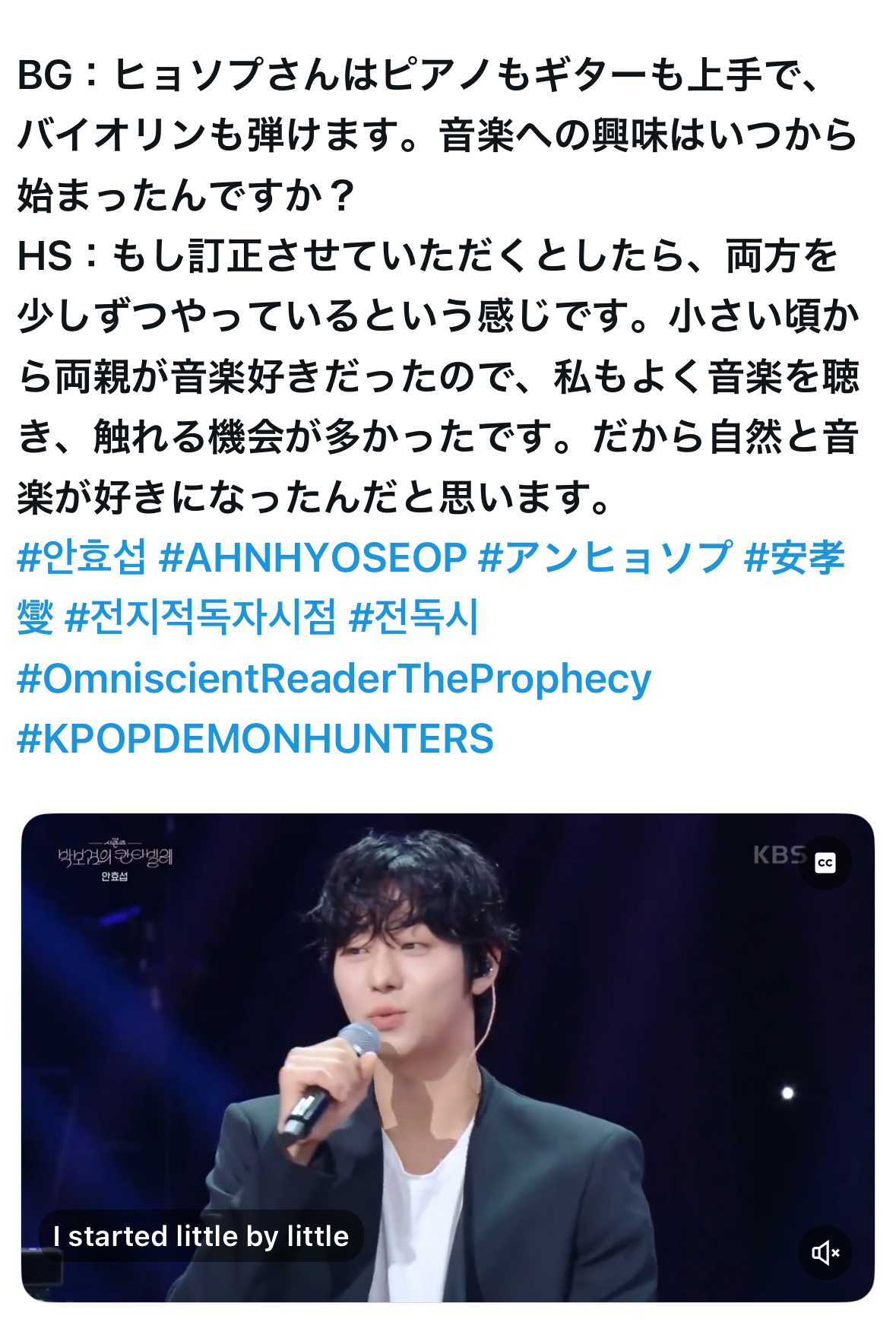Tap the subtitle 'I started little by little'
896x1338 pixels.
point(201,1236)
